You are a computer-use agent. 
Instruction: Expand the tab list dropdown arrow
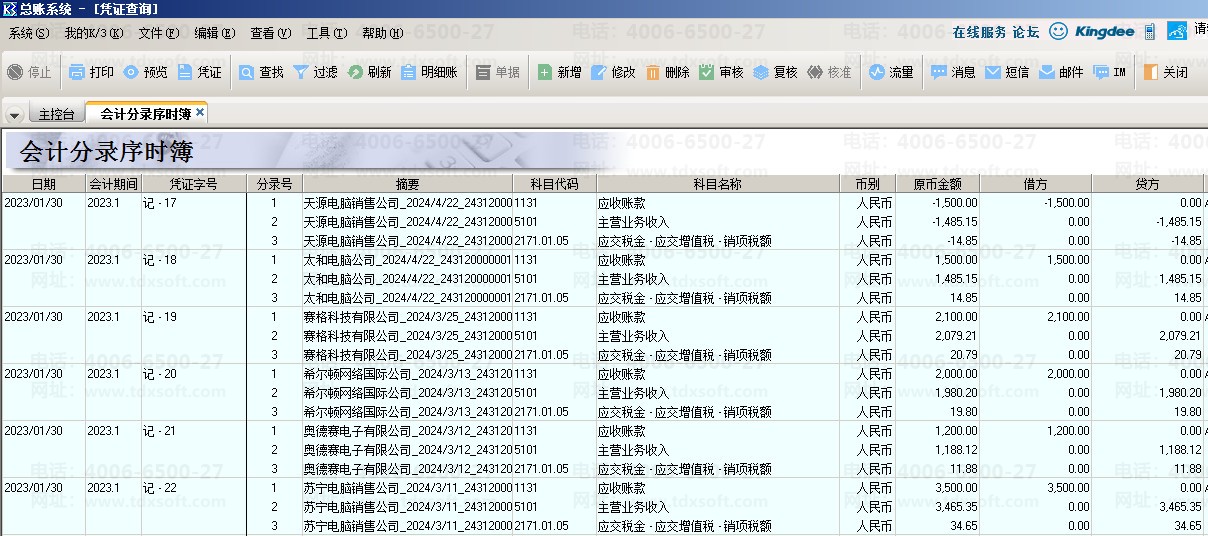pos(15,114)
